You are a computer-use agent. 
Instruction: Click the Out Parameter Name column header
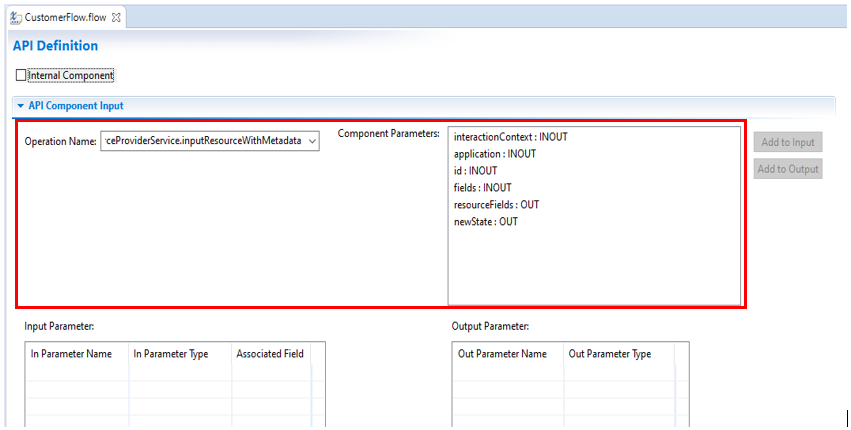502,354
